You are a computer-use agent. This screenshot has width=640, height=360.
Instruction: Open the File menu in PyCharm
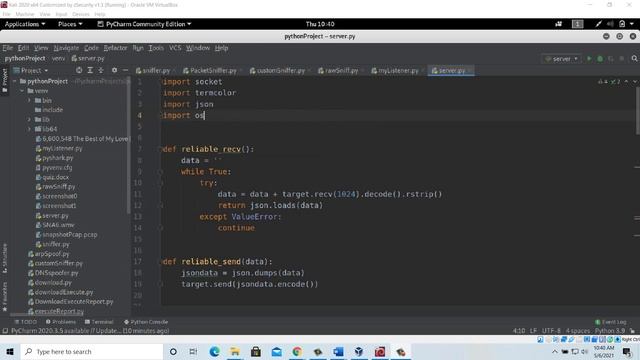8,48
